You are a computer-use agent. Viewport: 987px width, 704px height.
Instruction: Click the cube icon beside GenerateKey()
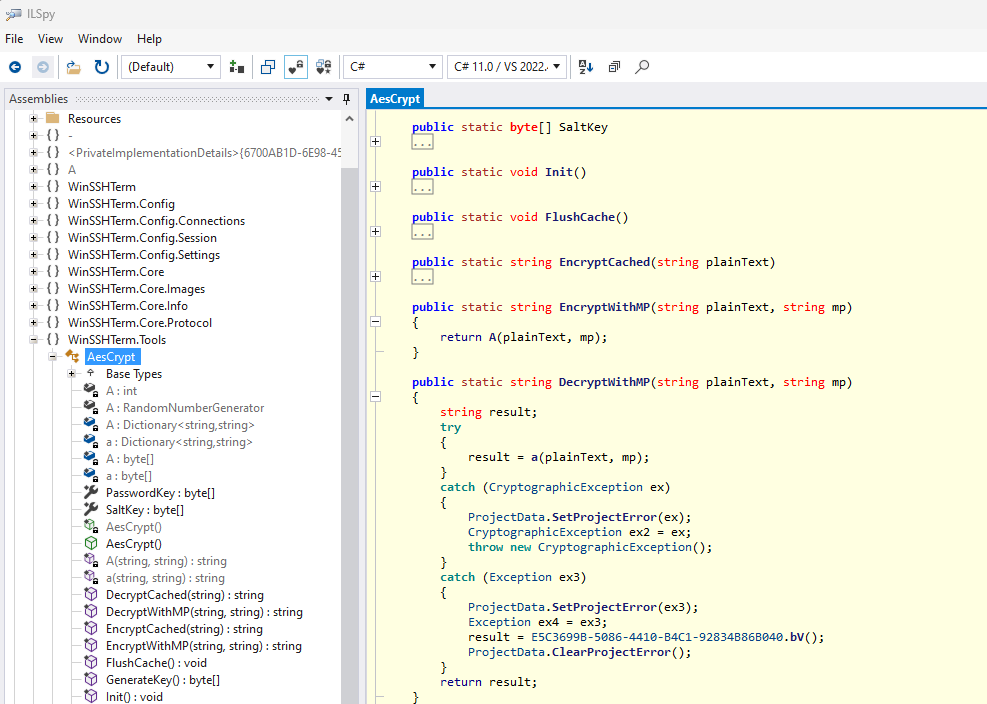(x=91, y=679)
